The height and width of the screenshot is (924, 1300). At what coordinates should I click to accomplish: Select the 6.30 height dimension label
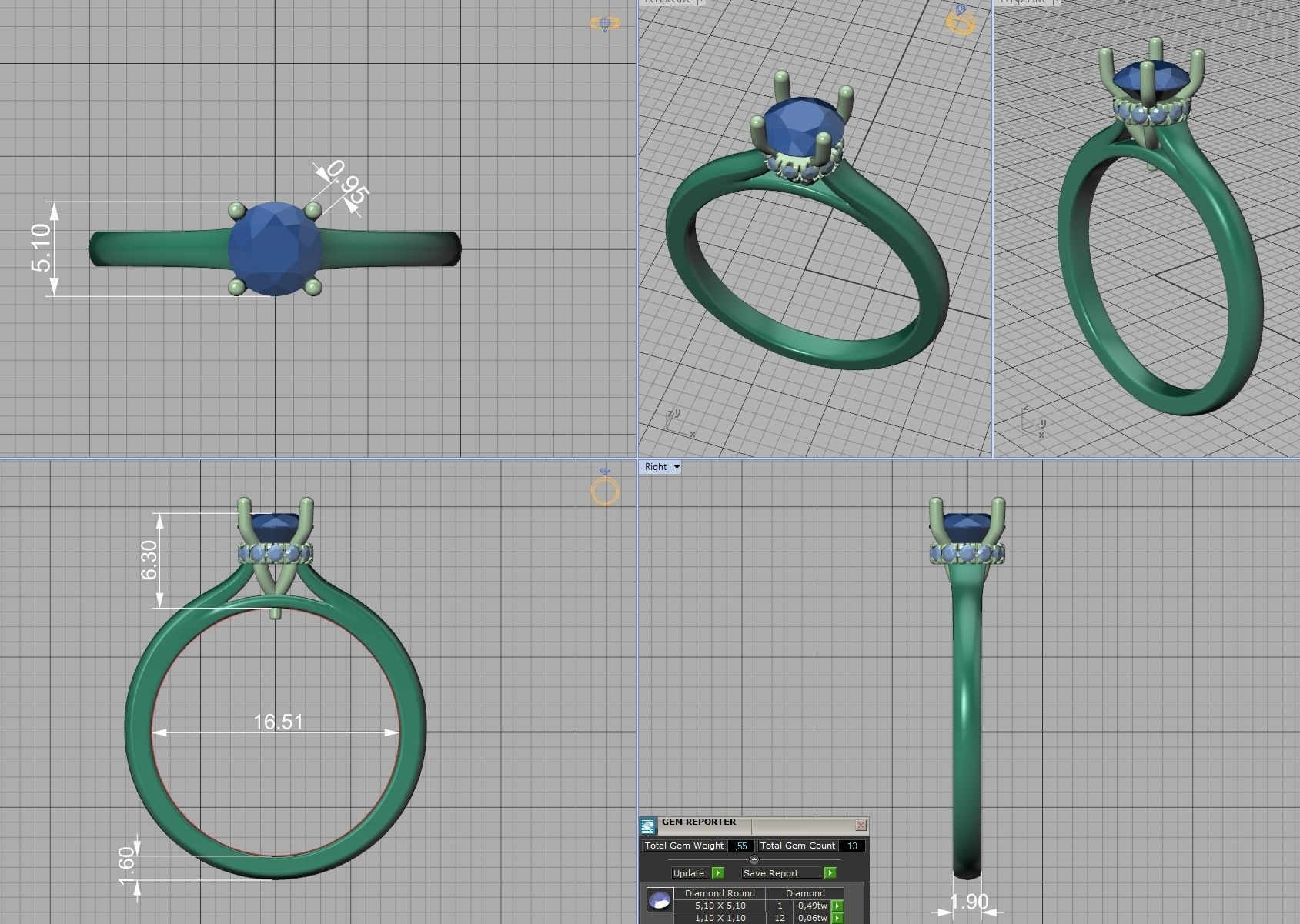pos(149,559)
